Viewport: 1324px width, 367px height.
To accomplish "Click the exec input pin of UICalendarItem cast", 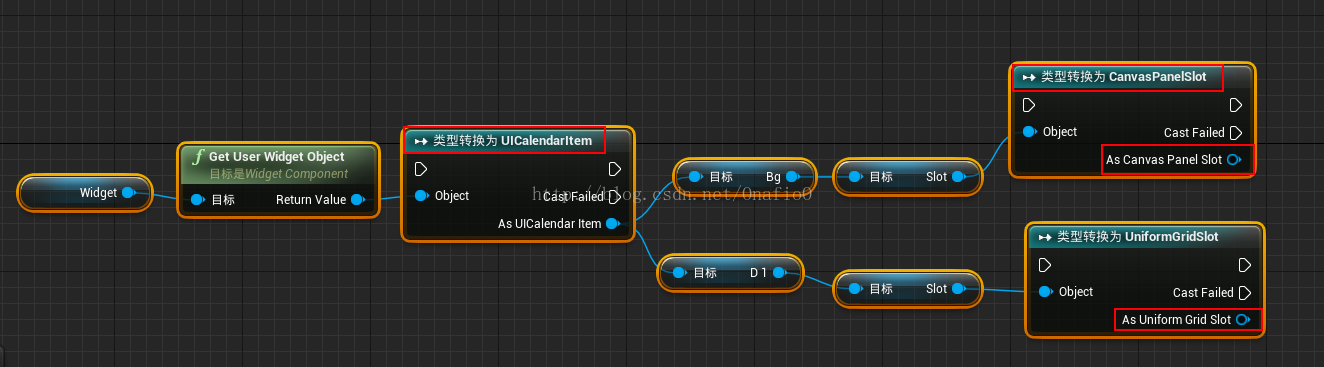I will pyautogui.click(x=421, y=169).
